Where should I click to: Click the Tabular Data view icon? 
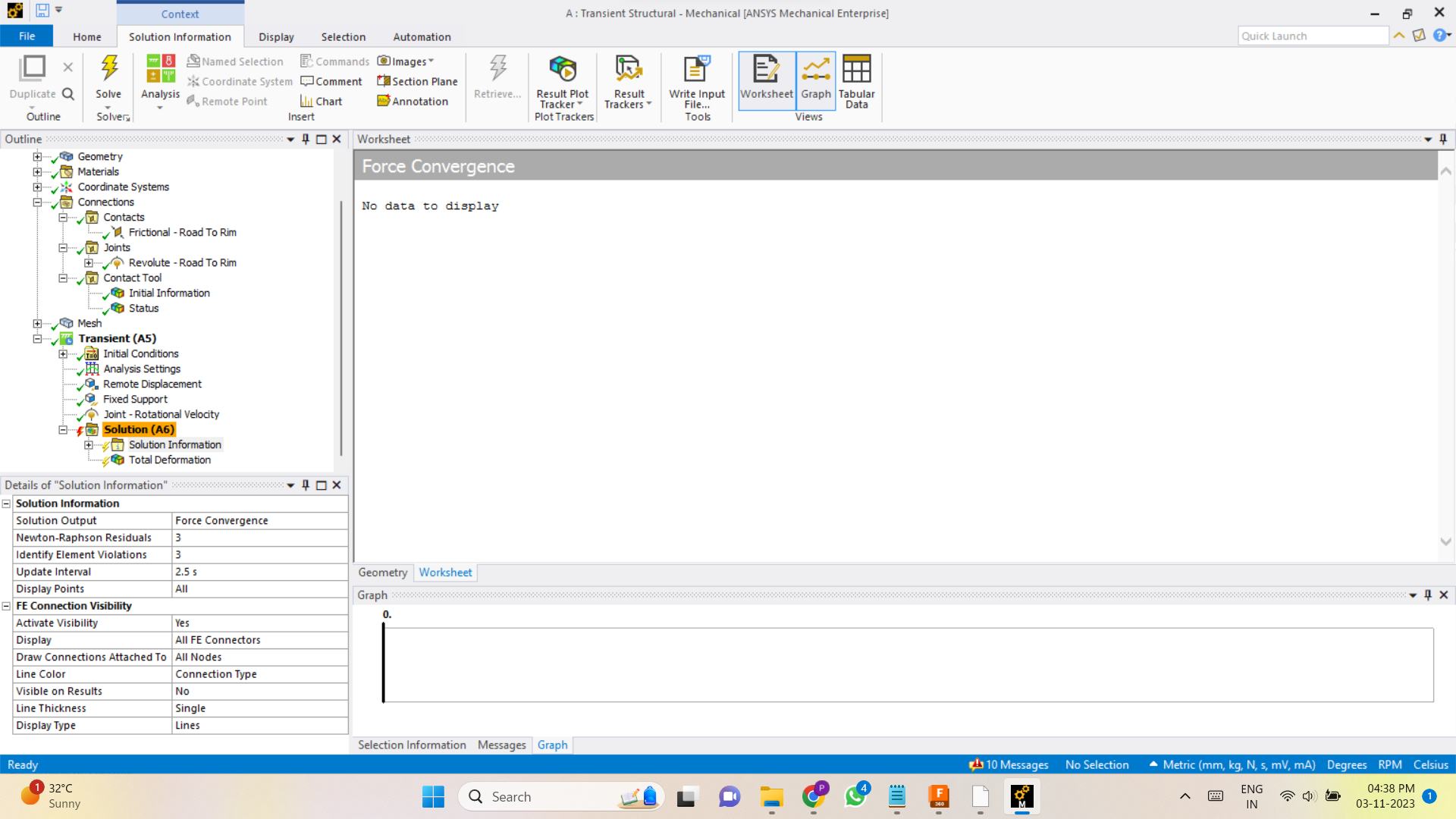coord(857,70)
